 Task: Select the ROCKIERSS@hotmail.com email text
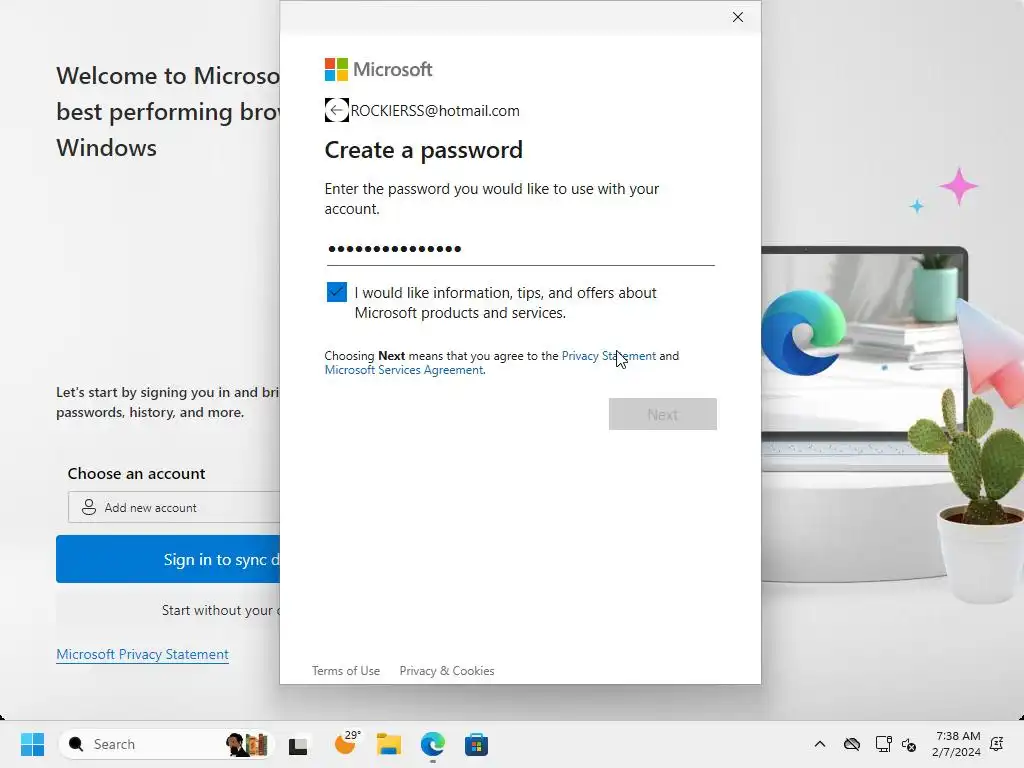[435, 110]
